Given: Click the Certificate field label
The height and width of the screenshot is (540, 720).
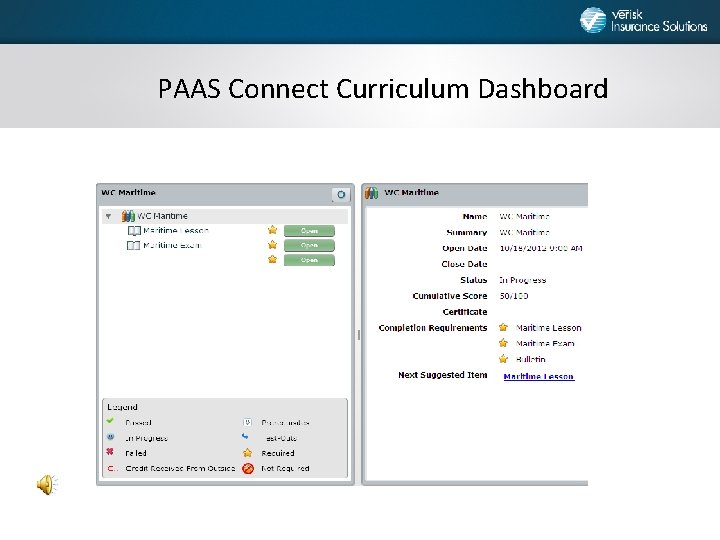Looking at the screenshot, I should 465,312.
